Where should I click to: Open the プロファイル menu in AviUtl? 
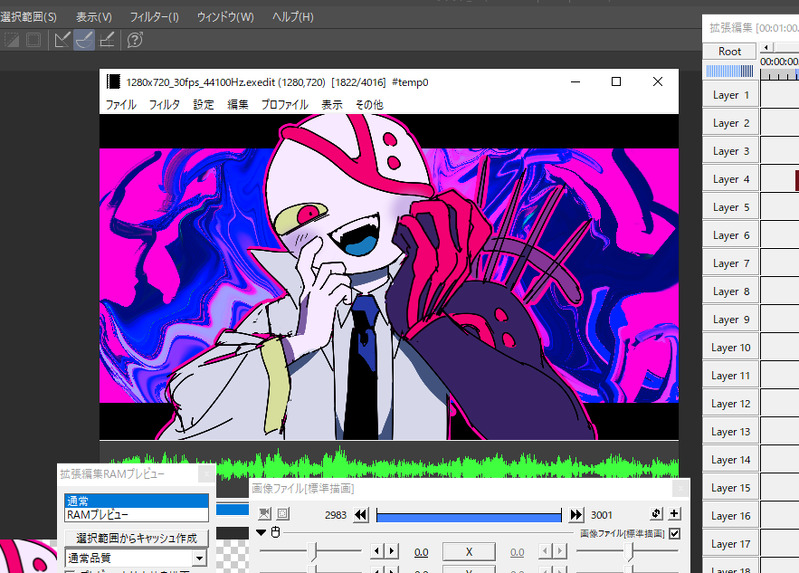tap(285, 105)
